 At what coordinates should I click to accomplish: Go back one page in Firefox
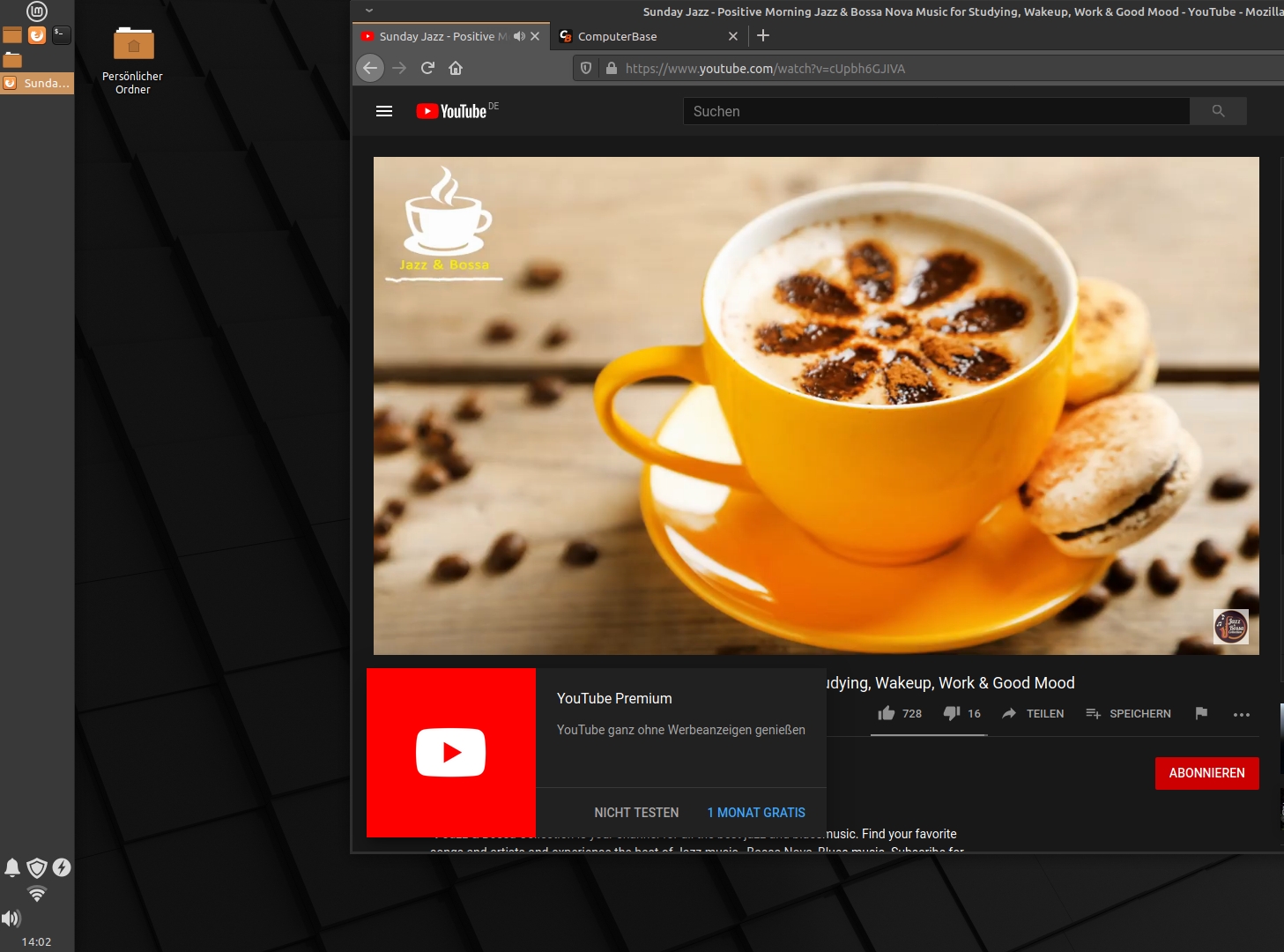coord(370,68)
